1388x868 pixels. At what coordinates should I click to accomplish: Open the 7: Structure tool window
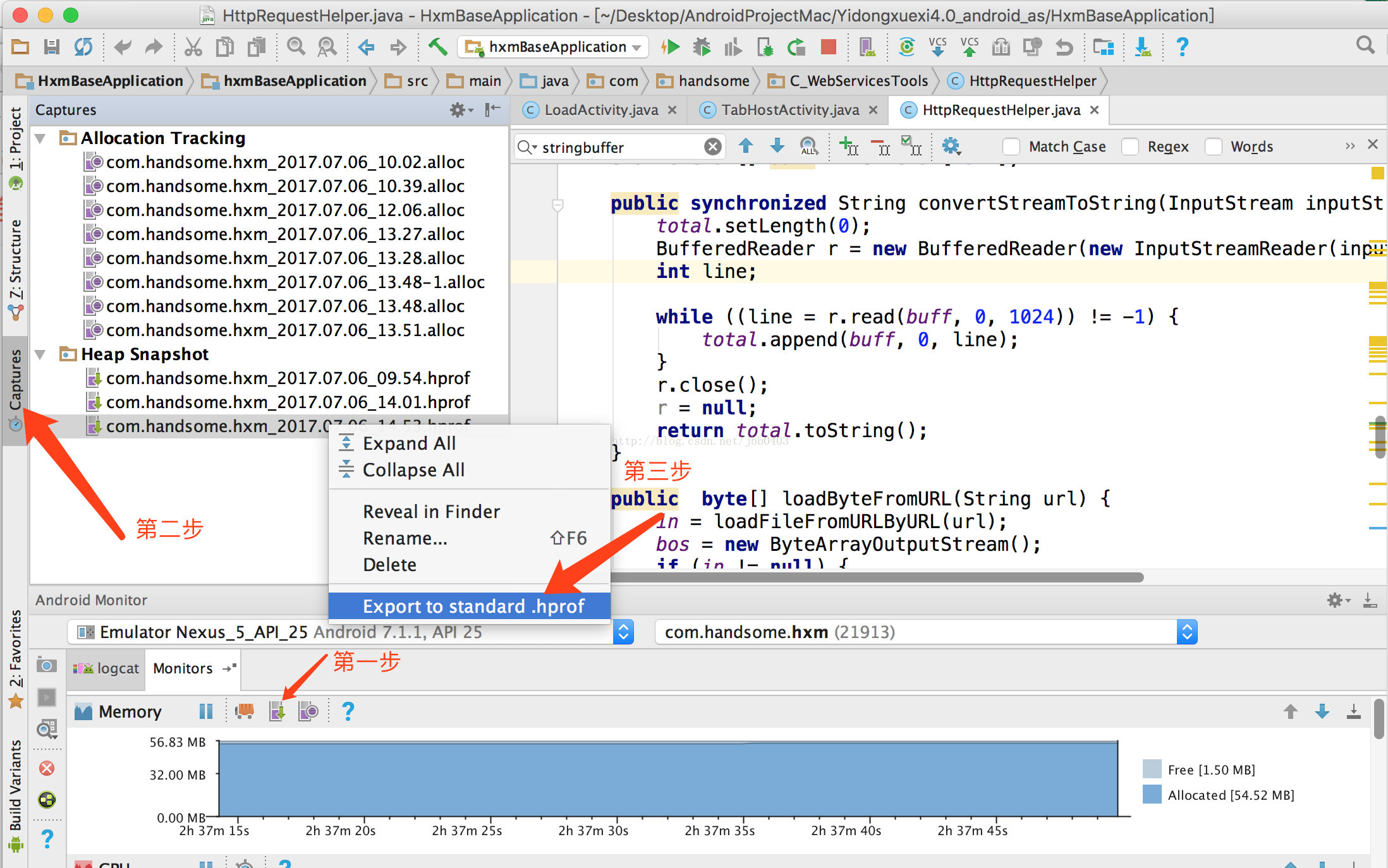pyautogui.click(x=15, y=268)
